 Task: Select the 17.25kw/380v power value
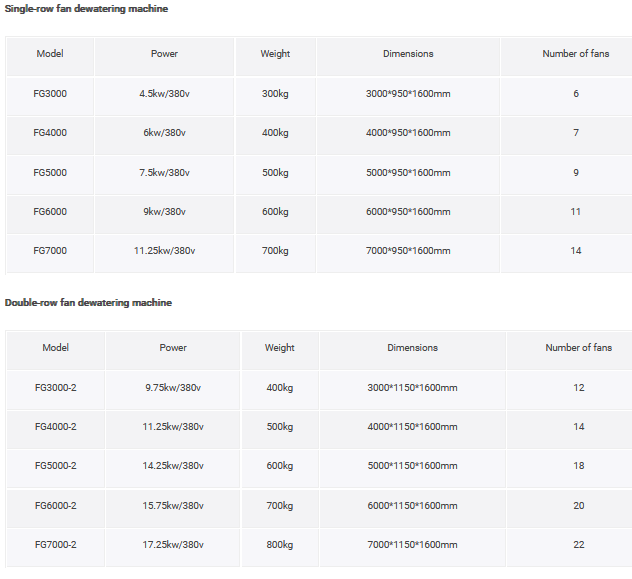pos(173,545)
